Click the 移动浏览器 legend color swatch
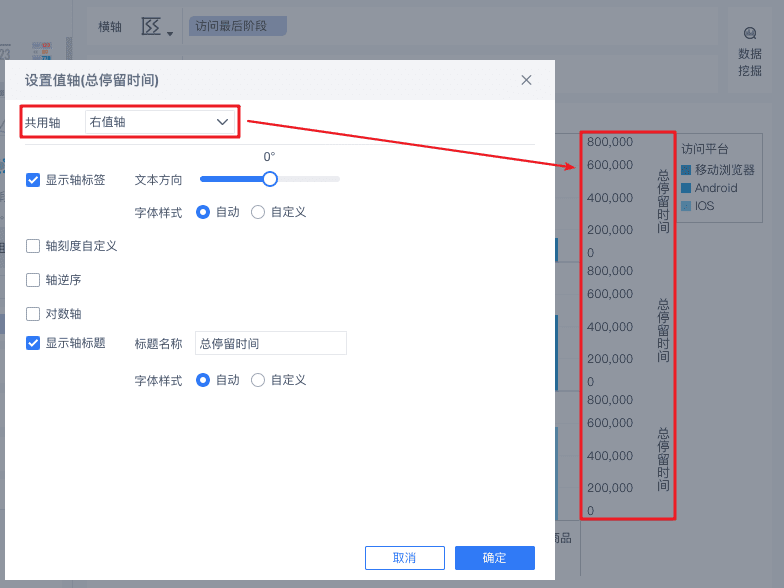Viewport: 784px width, 588px height. pyautogui.click(x=686, y=170)
